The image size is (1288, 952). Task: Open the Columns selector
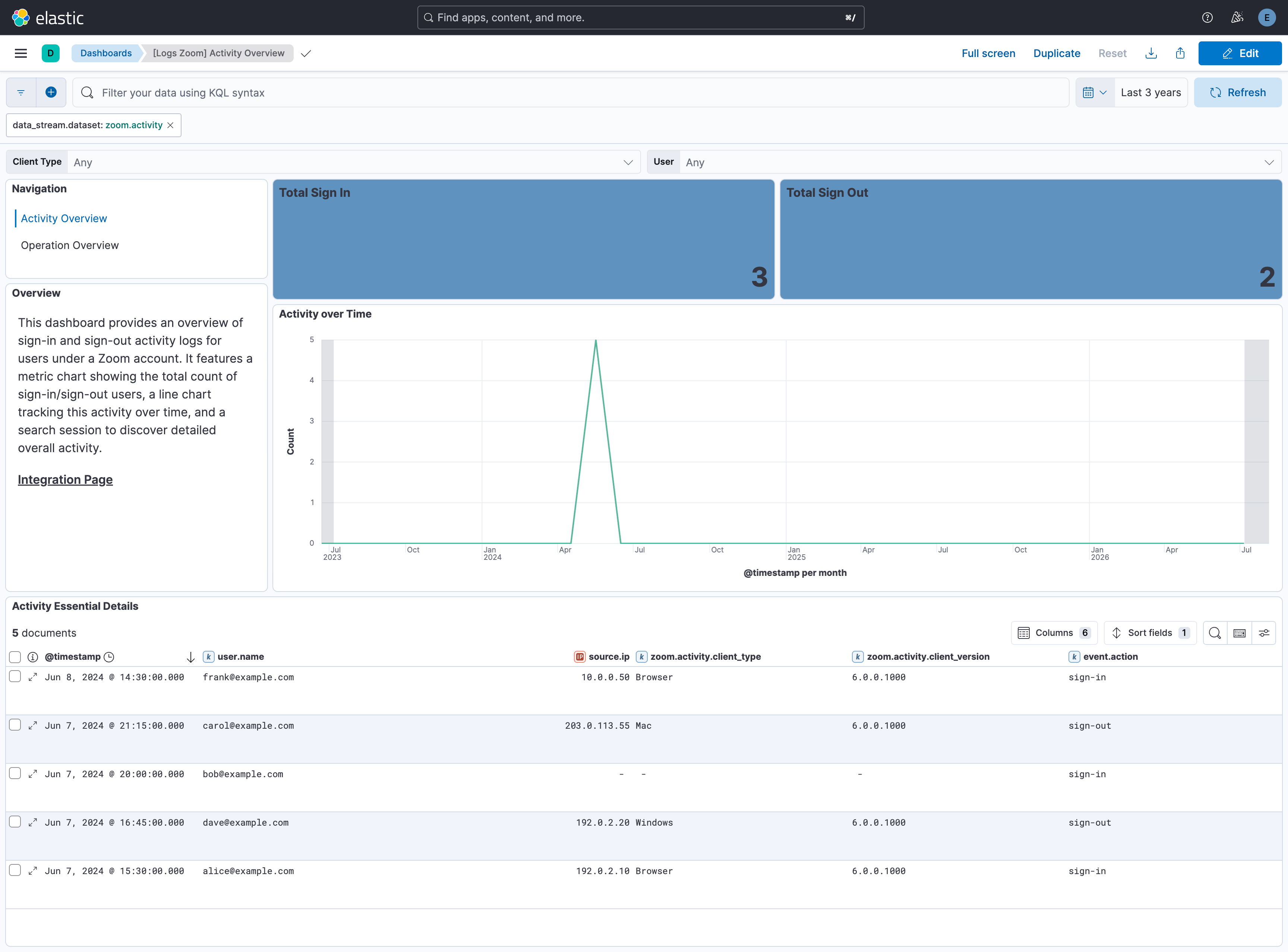[x=1054, y=633]
